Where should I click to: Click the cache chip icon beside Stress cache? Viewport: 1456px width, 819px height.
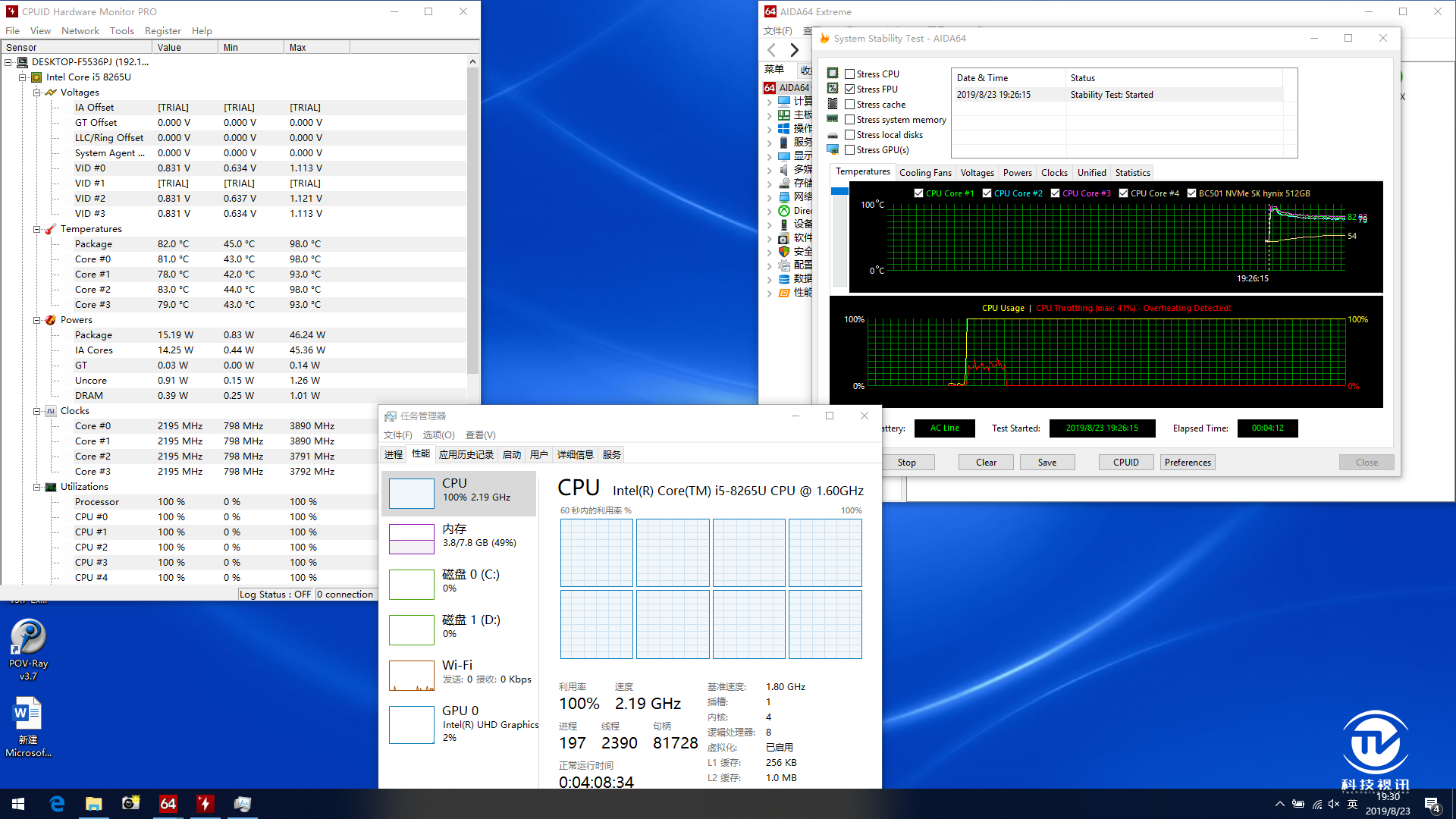(x=833, y=104)
